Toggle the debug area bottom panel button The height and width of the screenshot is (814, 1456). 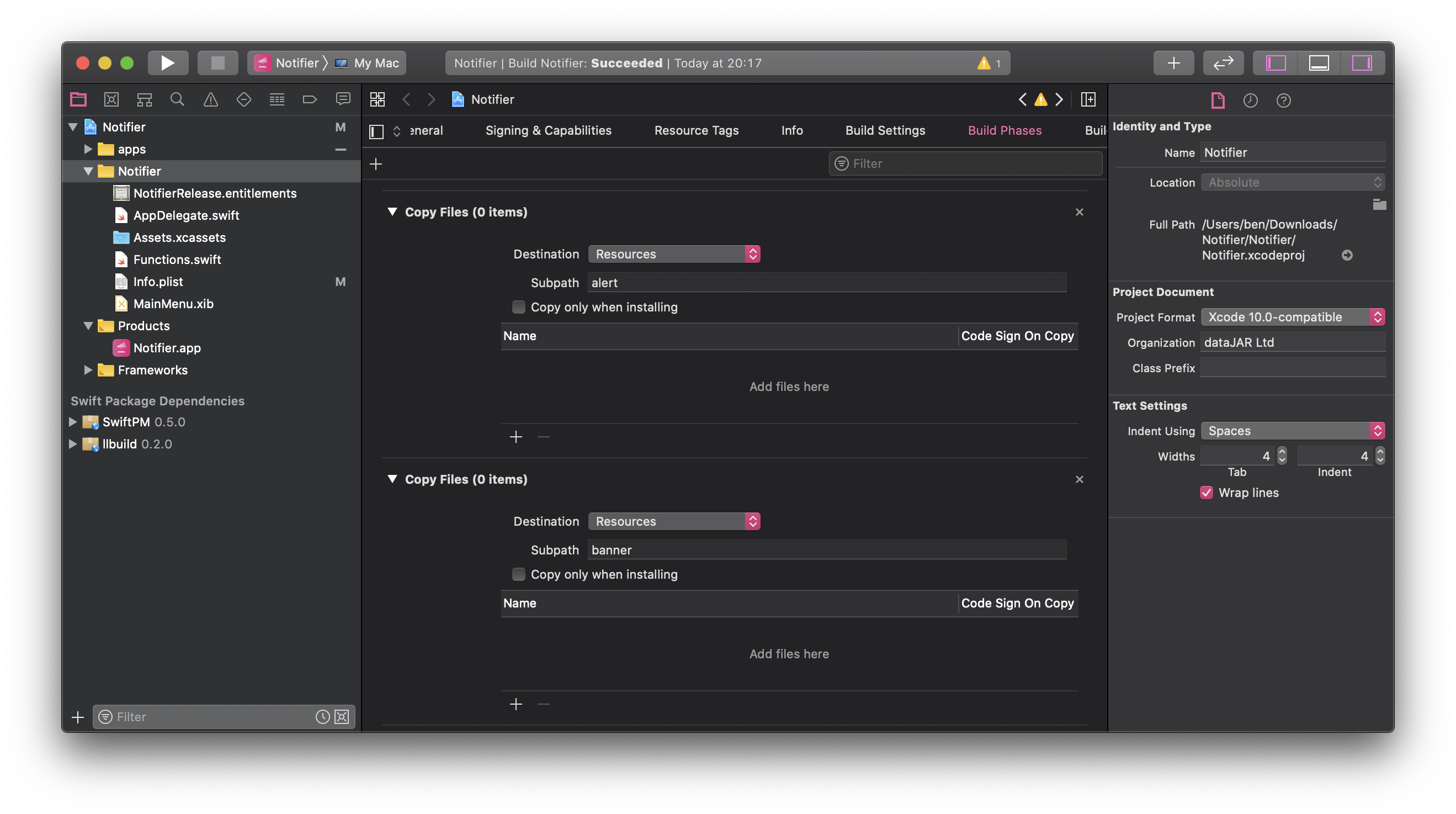click(x=1319, y=63)
